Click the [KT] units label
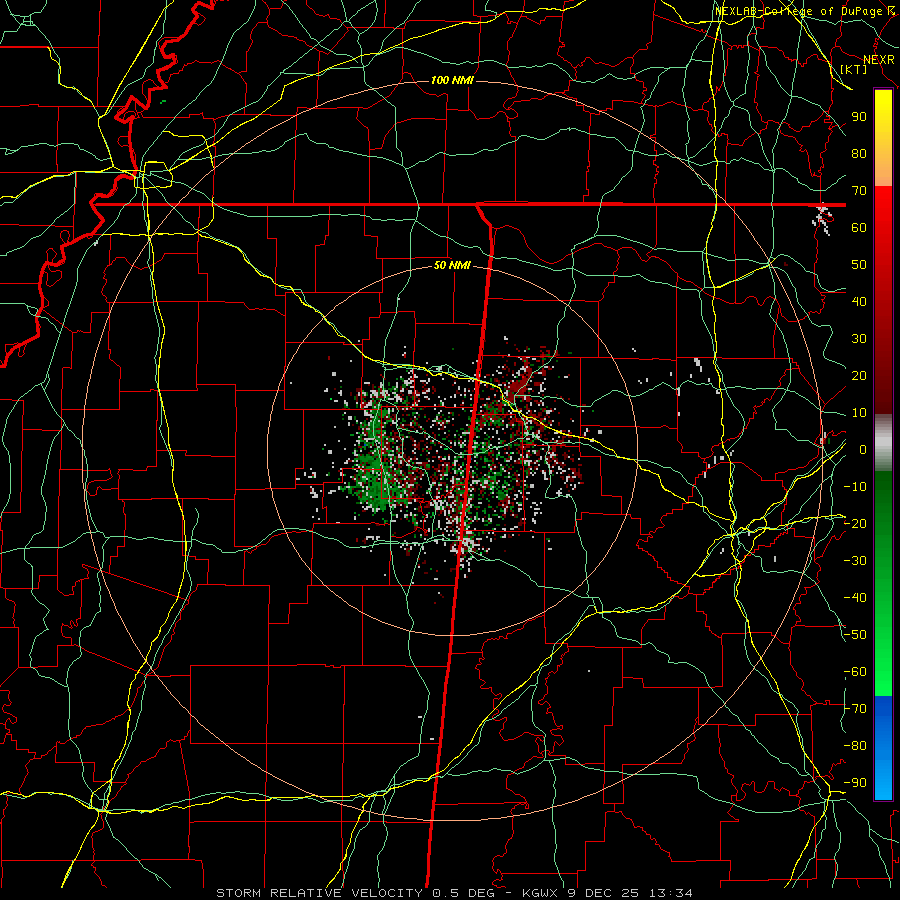Screen dimensions: 900x900 click(x=854, y=69)
